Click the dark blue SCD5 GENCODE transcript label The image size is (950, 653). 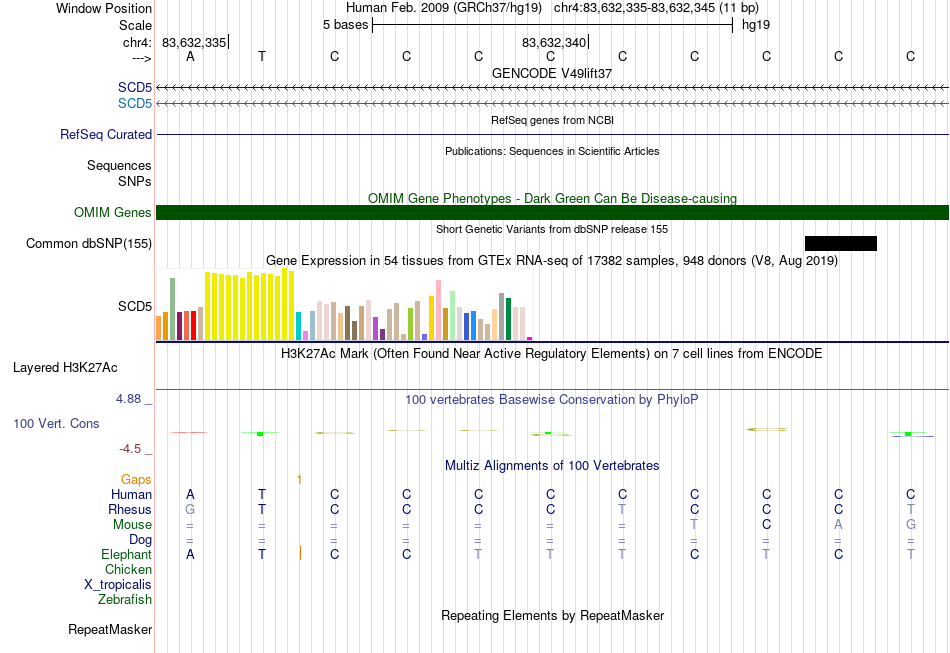(135, 87)
